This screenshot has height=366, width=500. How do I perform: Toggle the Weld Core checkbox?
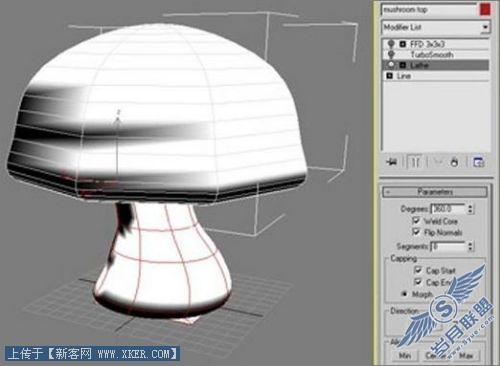coord(416,220)
